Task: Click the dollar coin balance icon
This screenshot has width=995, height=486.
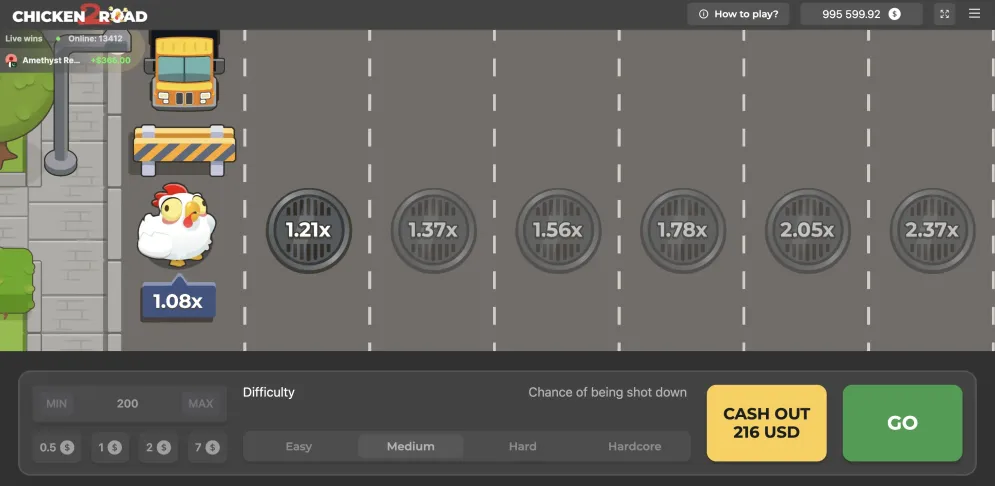Action: (x=894, y=14)
